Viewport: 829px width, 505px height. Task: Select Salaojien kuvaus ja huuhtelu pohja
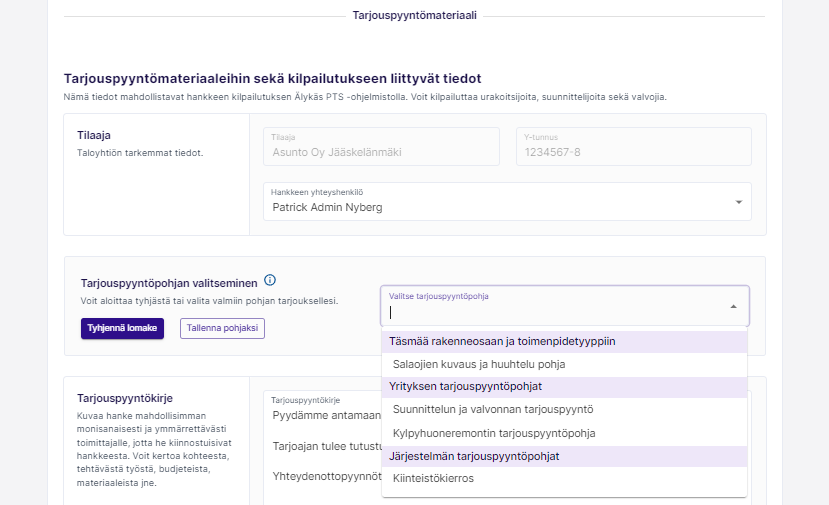pos(479,365)
